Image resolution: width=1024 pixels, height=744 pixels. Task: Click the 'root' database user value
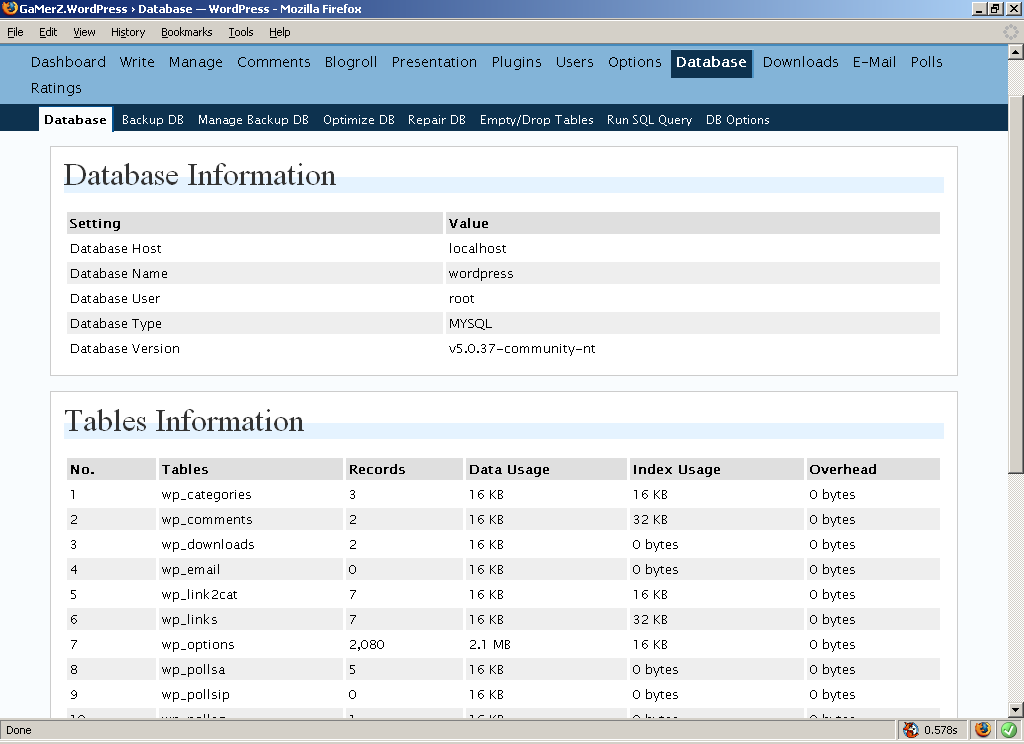462,299
